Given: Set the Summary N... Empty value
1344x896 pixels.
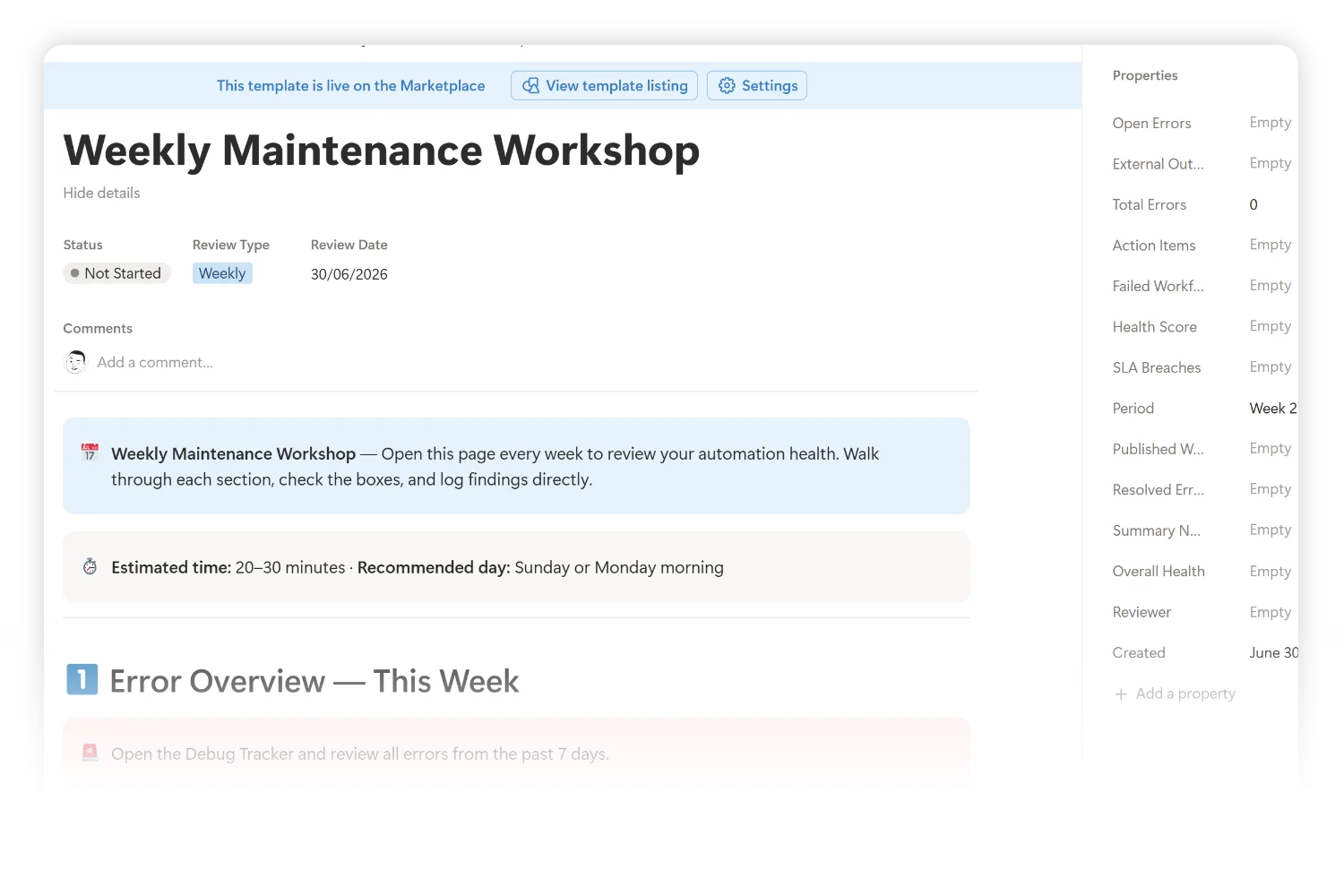Looking at the screenshot, I should pos(1271,530).
